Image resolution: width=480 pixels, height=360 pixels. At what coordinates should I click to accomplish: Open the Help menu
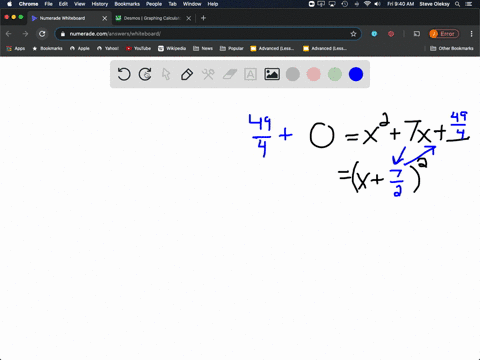[213, 4]
